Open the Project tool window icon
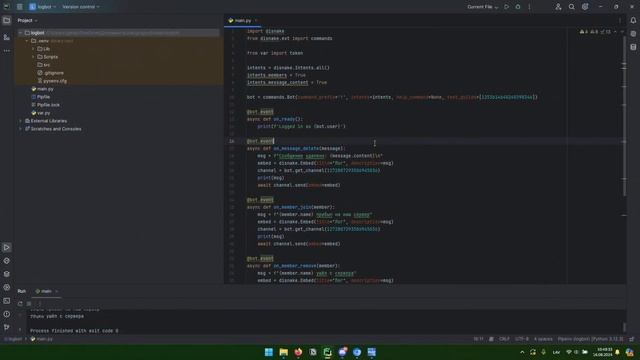This screenshot has width=640, height=360. click(x=7, y=20)
